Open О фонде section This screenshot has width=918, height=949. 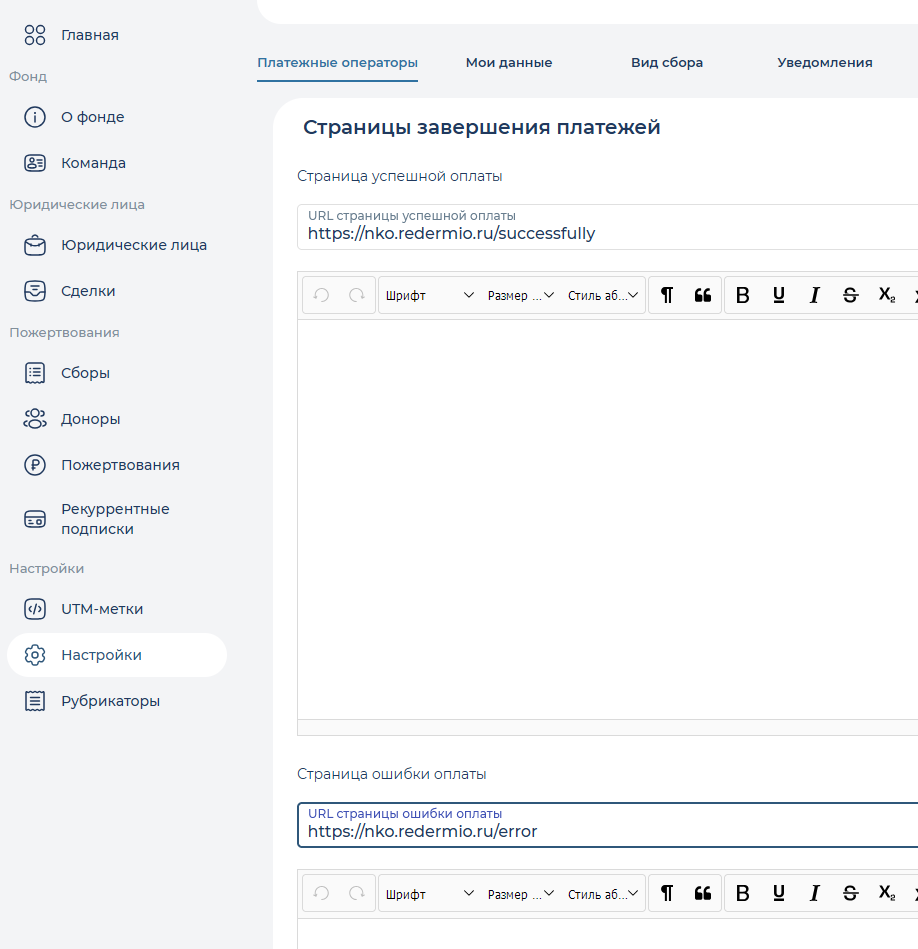[93, 117]
